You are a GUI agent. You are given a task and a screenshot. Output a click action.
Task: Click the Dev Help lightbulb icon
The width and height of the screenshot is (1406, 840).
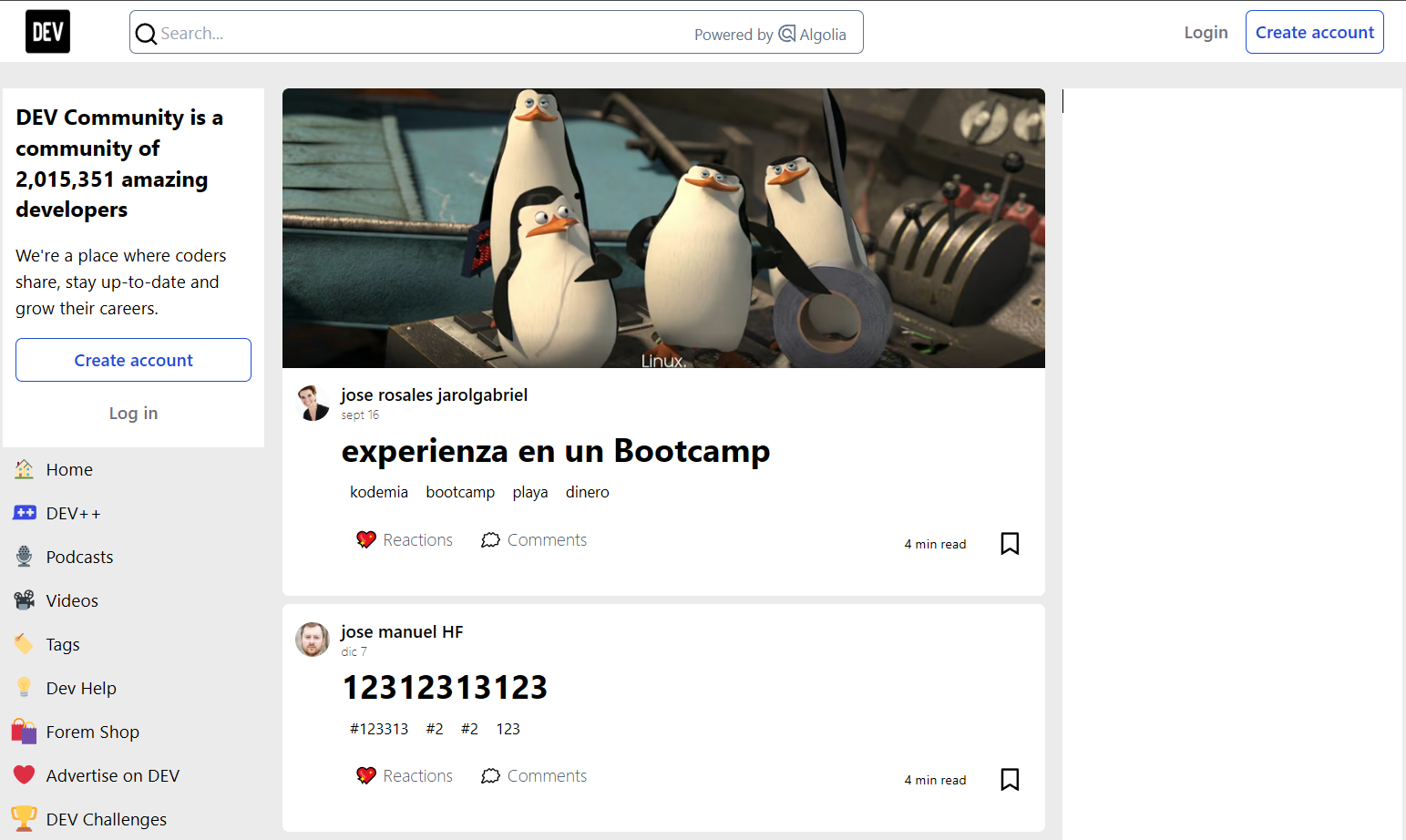pos(25,688)
